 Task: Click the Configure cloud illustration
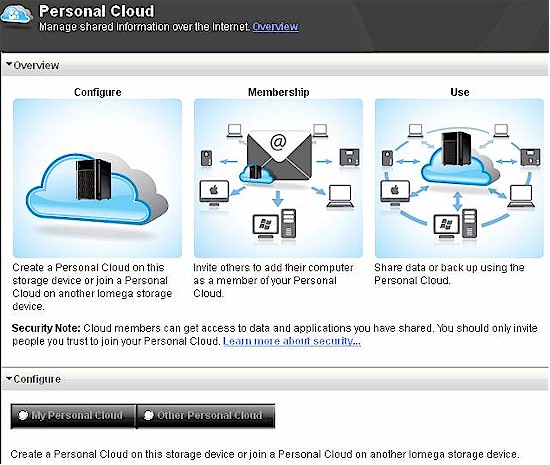tap(98, 178)
